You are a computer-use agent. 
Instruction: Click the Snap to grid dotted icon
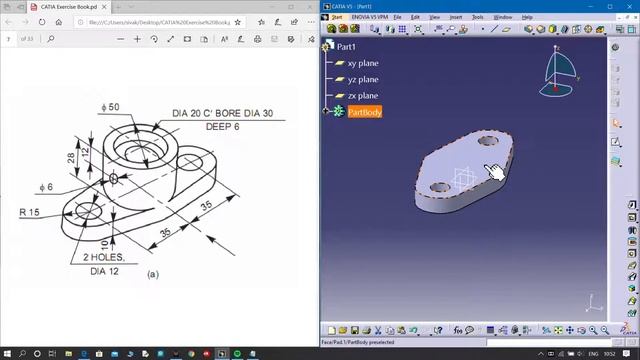click(402, 29)
